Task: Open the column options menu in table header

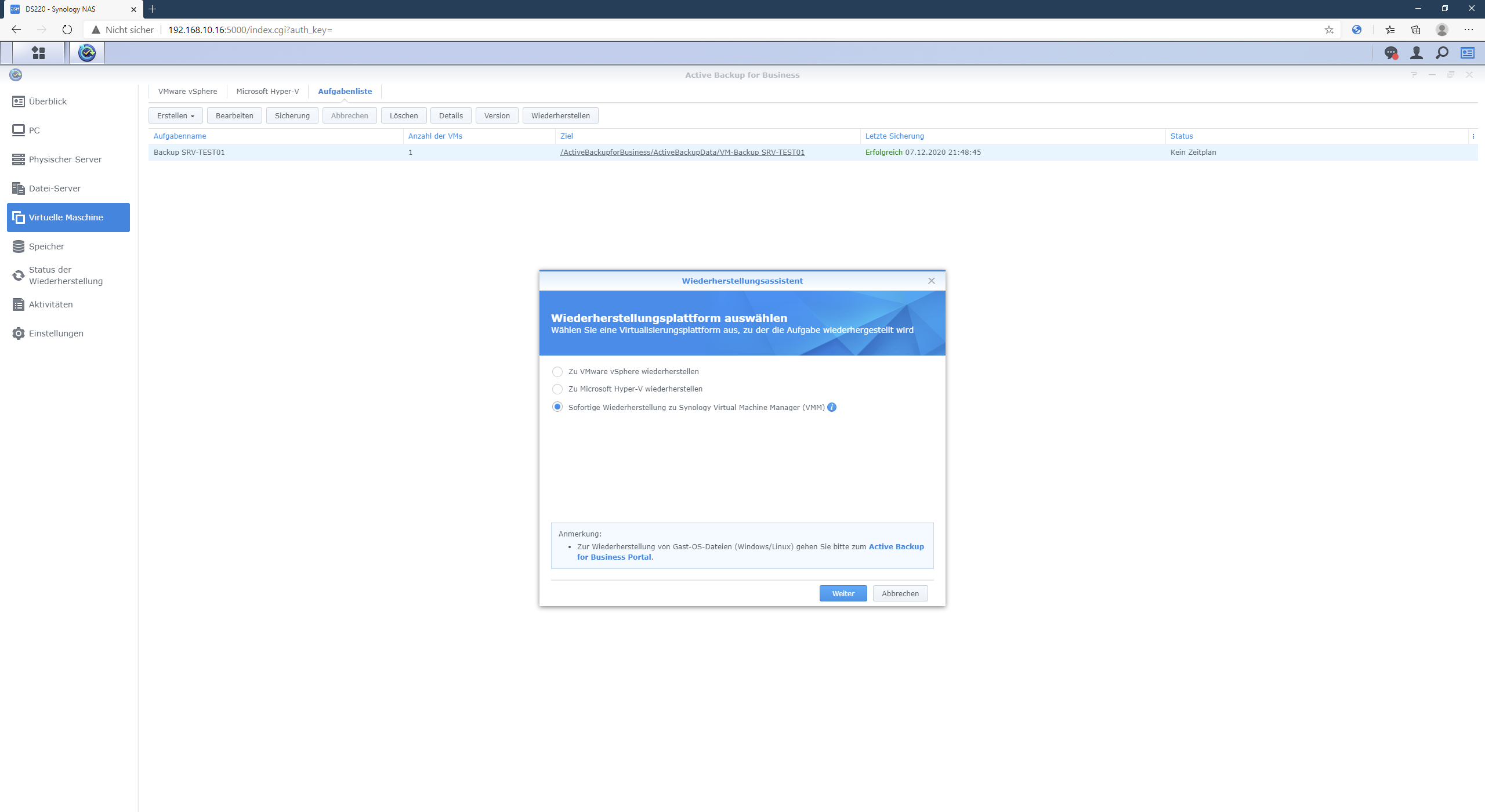Action: 1473,136
